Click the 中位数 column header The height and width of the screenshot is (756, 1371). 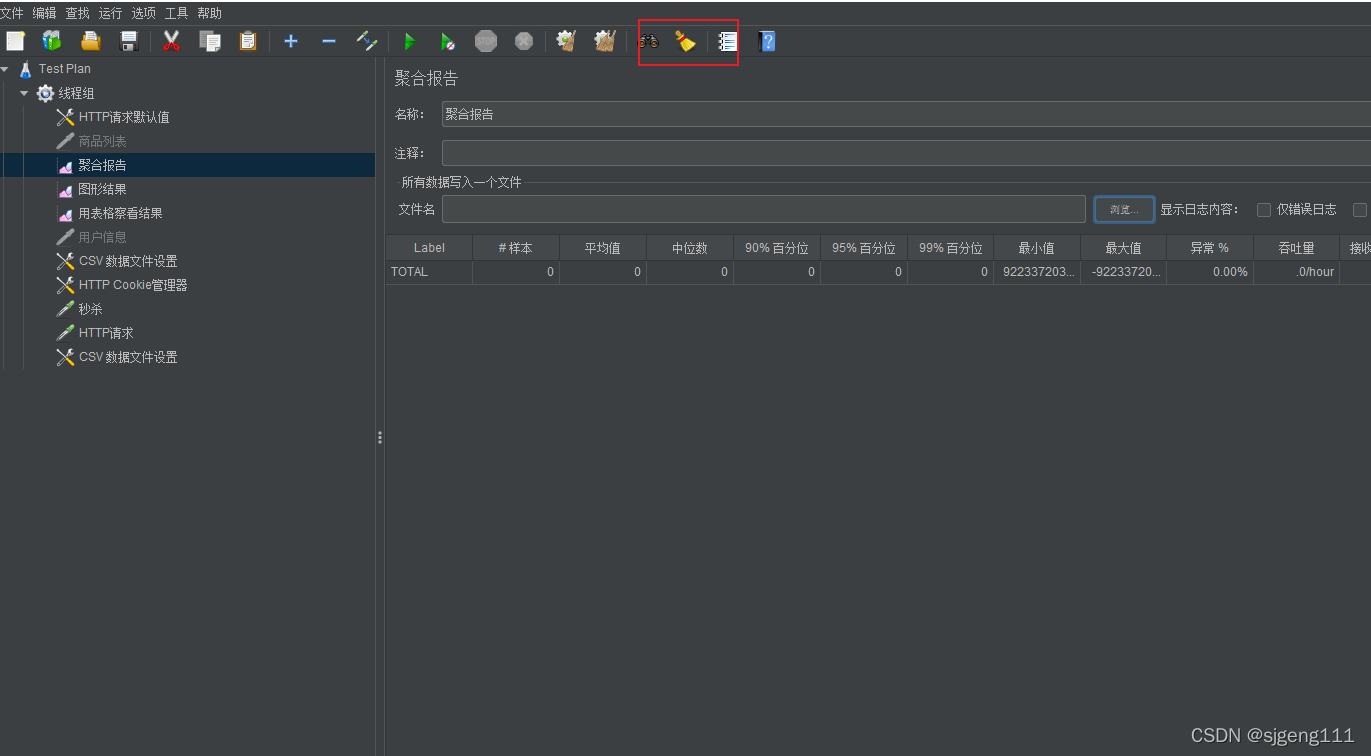pos(690,248)
